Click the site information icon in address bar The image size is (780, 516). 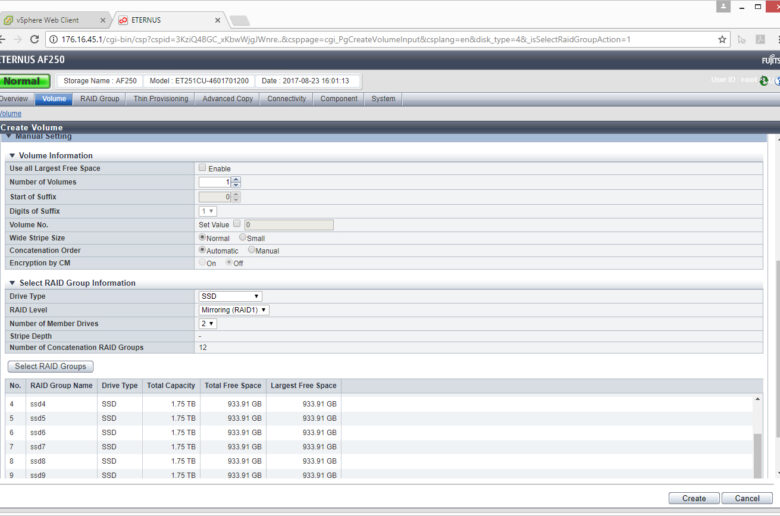53,39
